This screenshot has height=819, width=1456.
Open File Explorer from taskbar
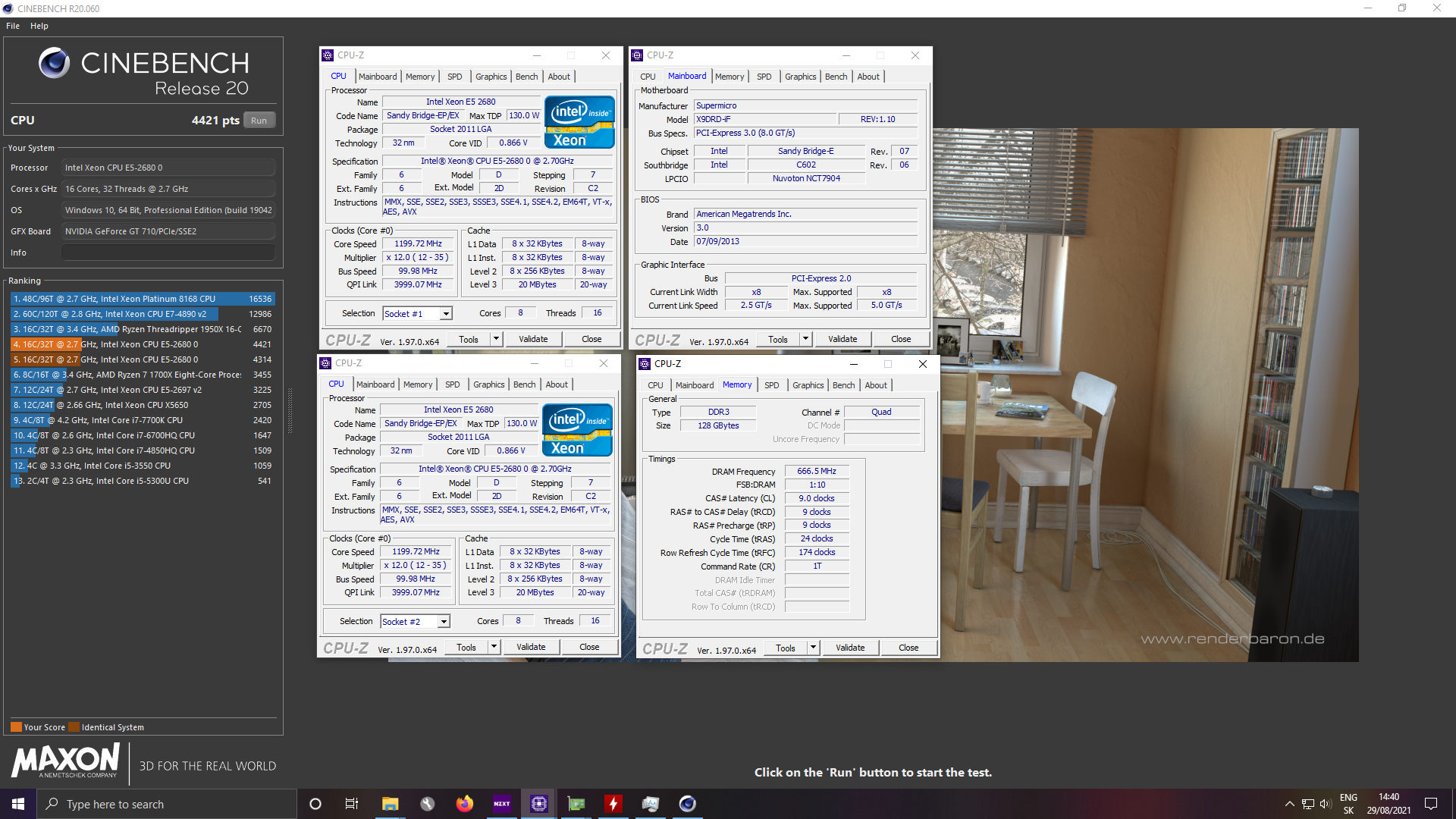[x=390, y=804]
